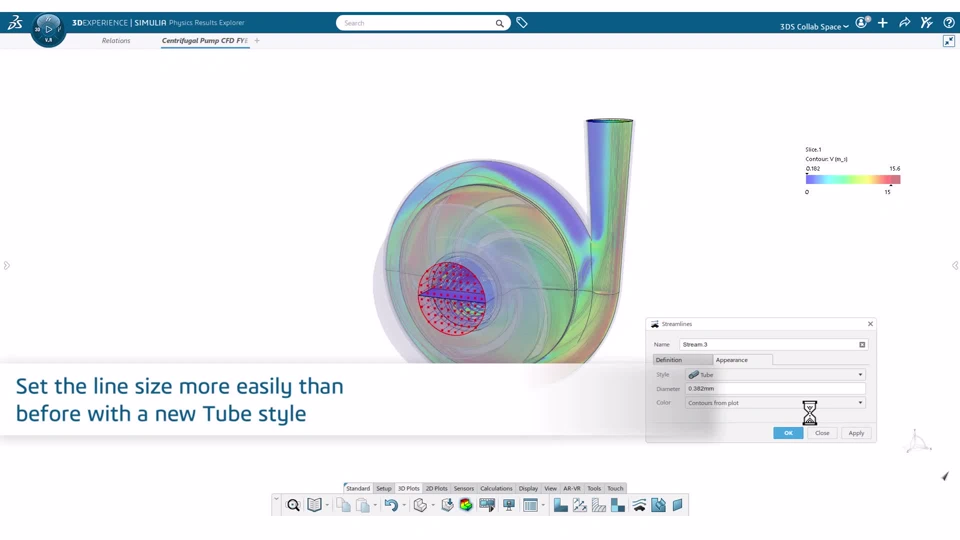Expand the undo history dropdown arrow

(x=404, y=506)
